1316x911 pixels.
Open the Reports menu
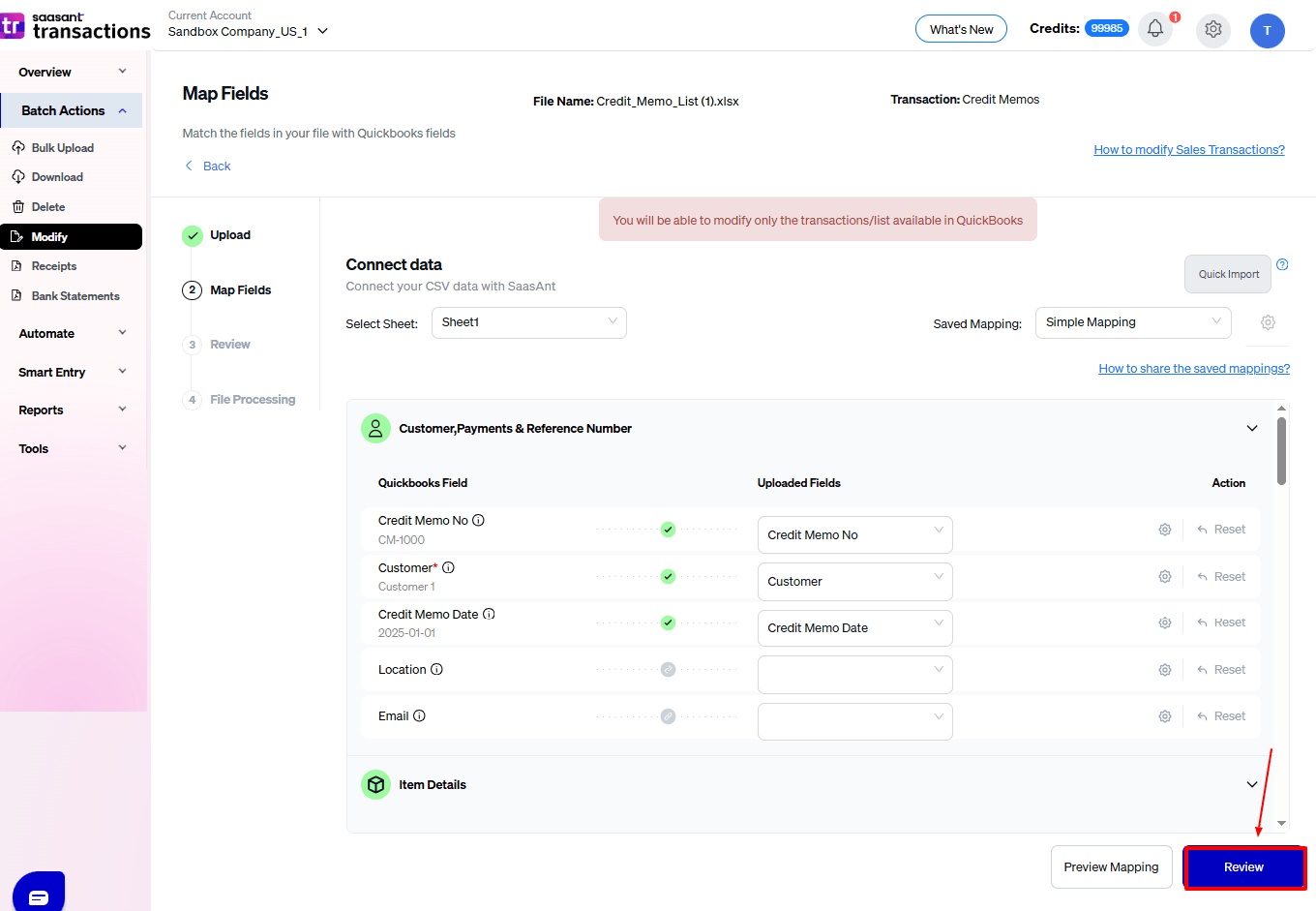pos(41,410)
